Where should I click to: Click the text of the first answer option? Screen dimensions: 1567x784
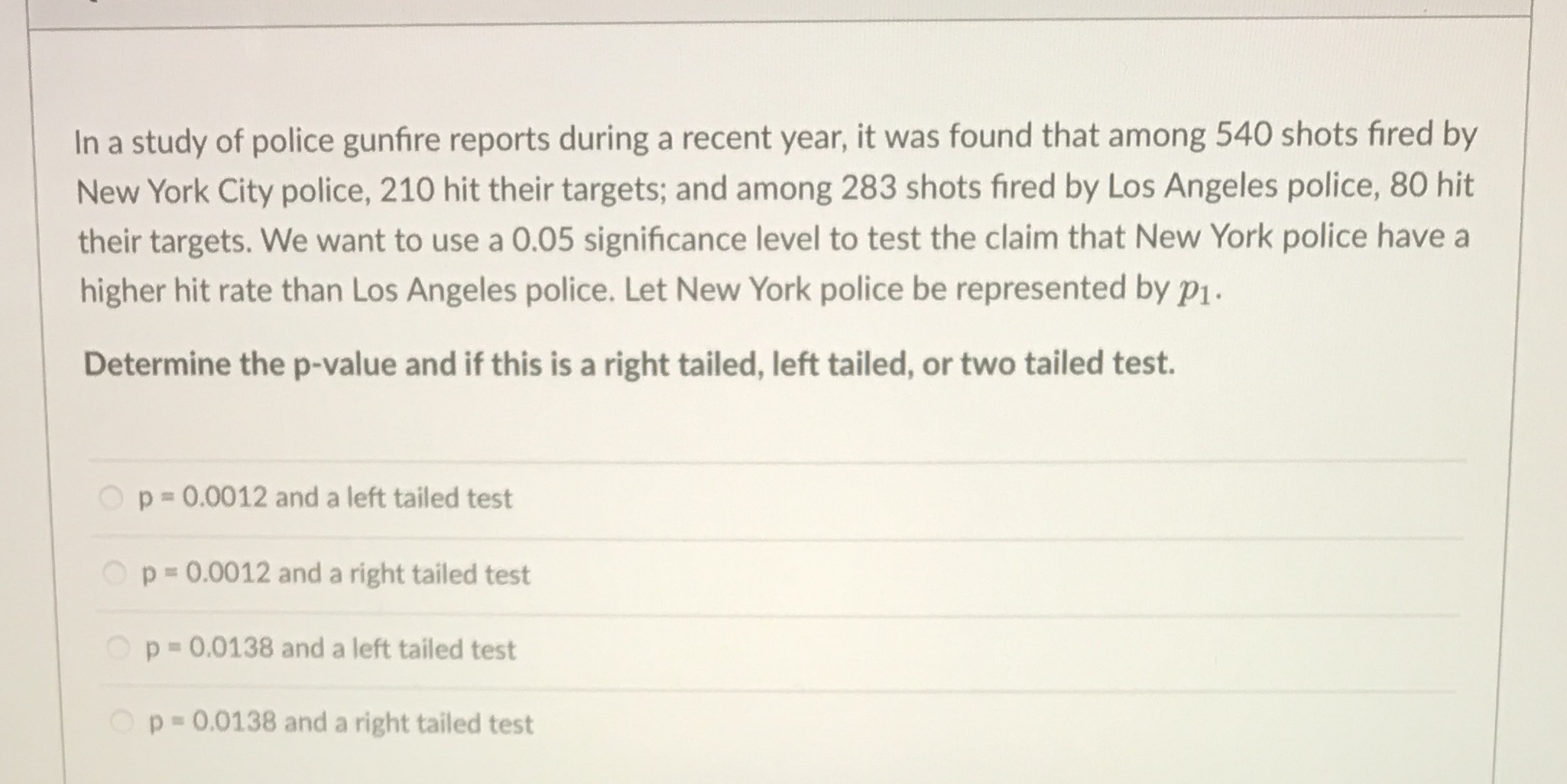click(329, 497)
